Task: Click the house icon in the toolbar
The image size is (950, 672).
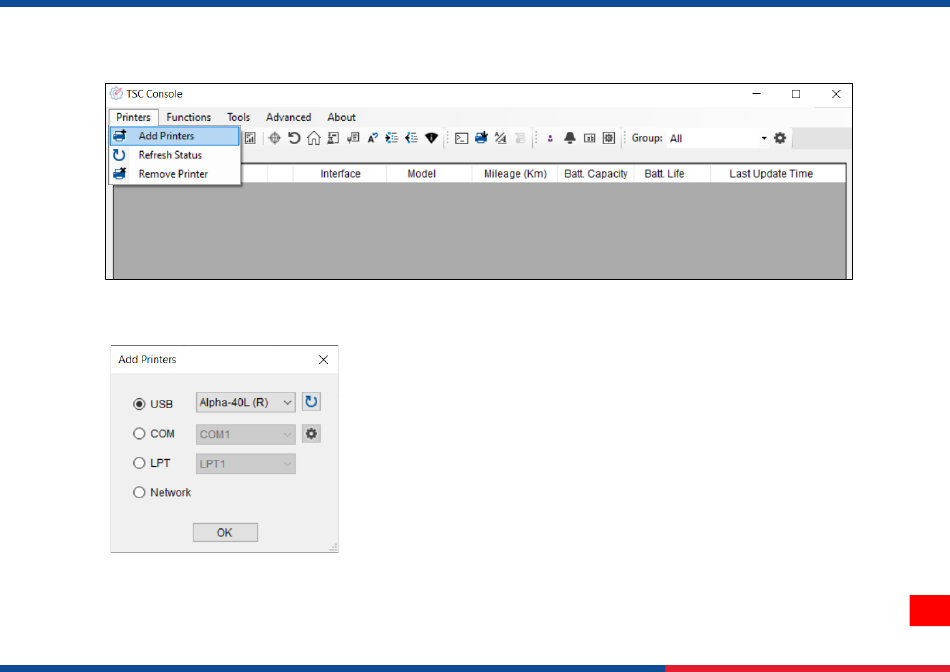Action: click(313, 138)
